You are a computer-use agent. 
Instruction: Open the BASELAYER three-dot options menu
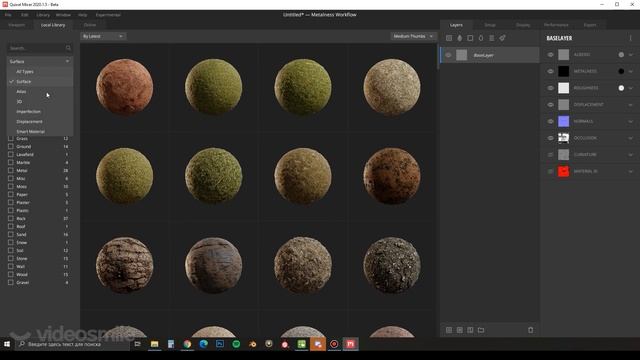631,38
